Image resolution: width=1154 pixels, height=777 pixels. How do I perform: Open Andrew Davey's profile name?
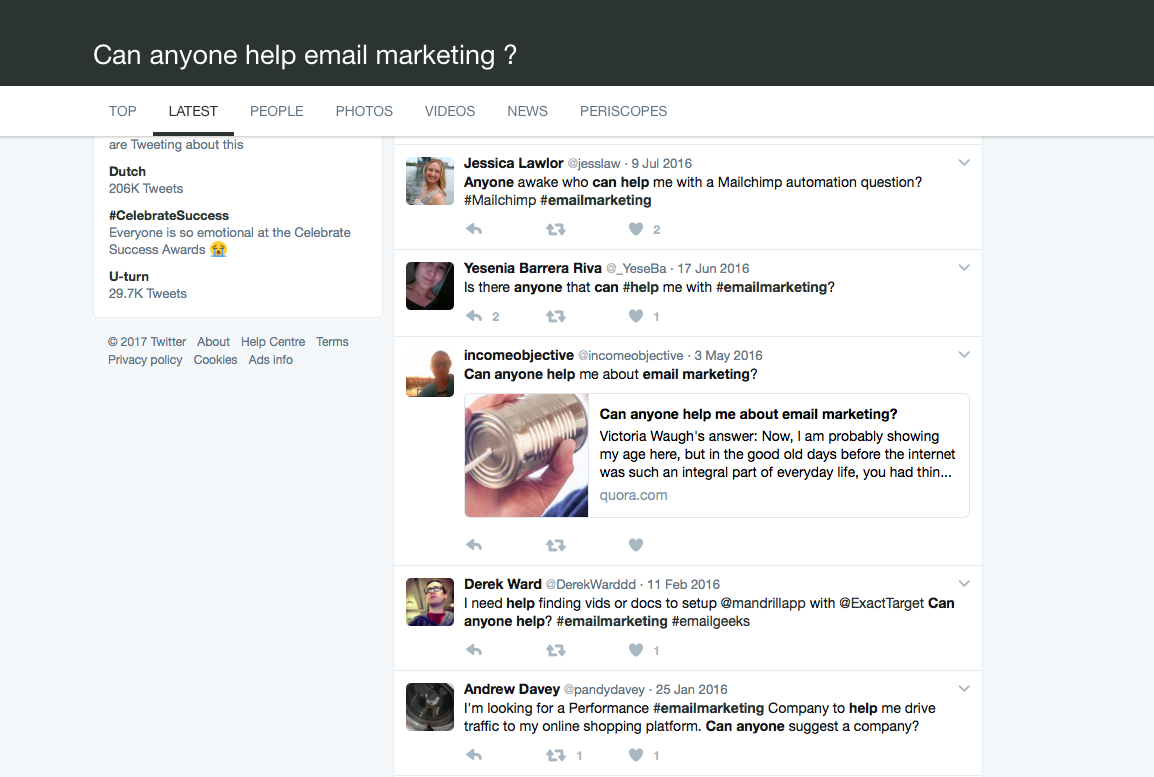tap(511, 689)
